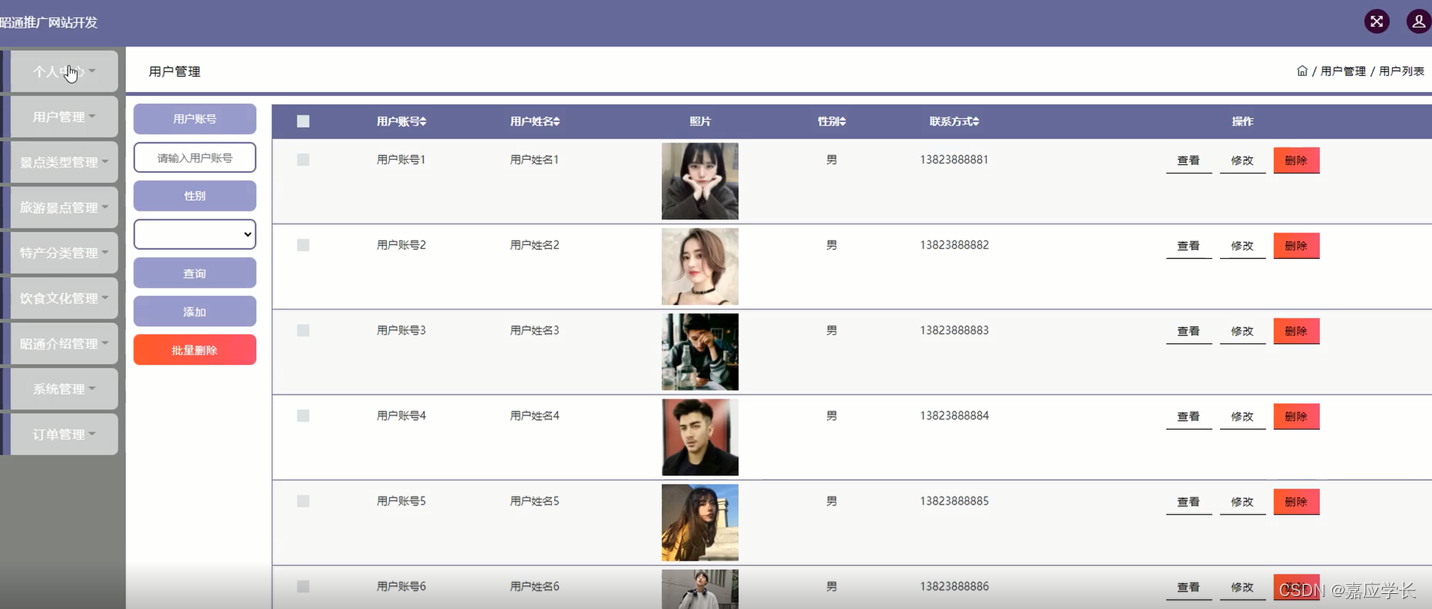Check the box for 用户账号1 row
The width and height of the screenshot is (1432, 609).
pyautogui.click(x=303, y=160)
